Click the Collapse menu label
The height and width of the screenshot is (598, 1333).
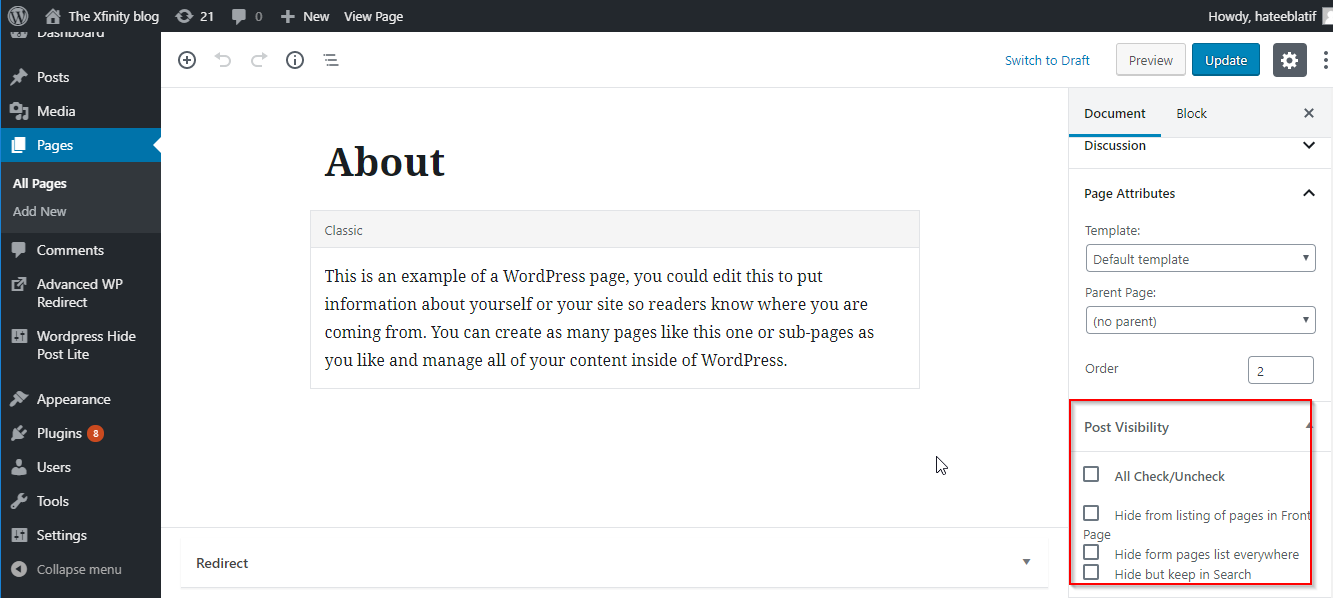coord(79,569)
